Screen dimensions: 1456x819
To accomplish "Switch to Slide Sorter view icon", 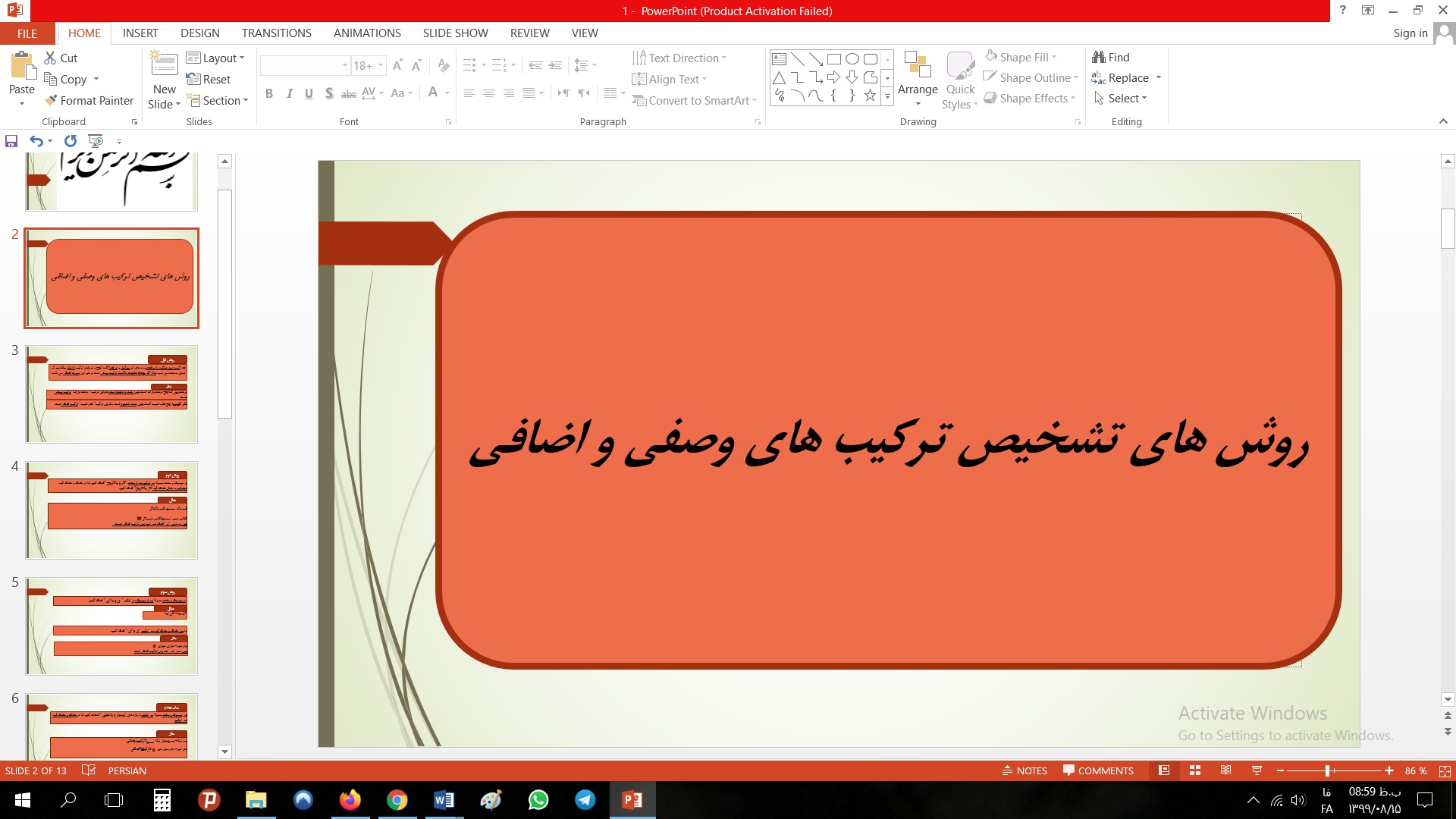I will pyautogui.click(x=1195, y=770).
